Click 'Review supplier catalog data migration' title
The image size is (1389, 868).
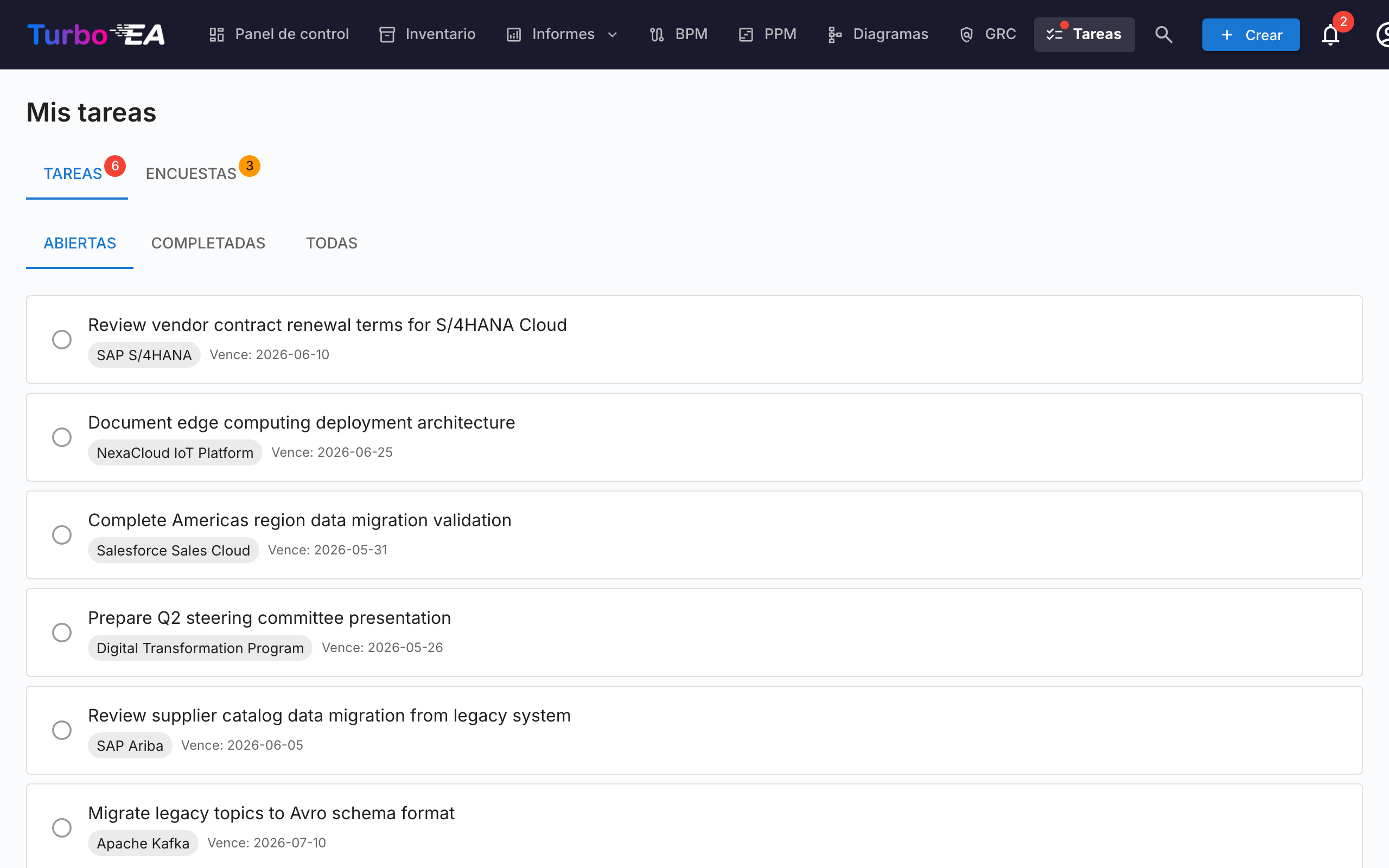(x=329, y=716)
